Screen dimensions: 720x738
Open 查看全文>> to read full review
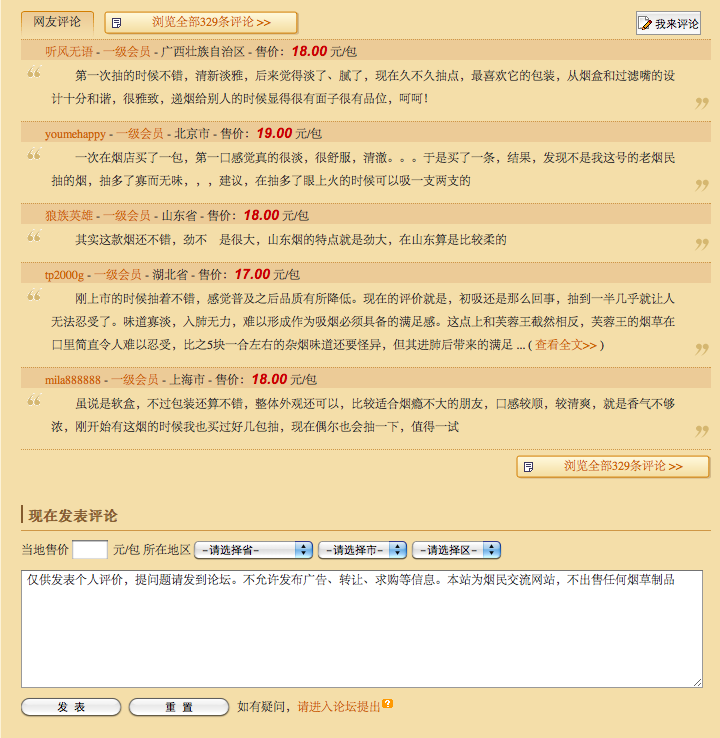coord(566,345)
